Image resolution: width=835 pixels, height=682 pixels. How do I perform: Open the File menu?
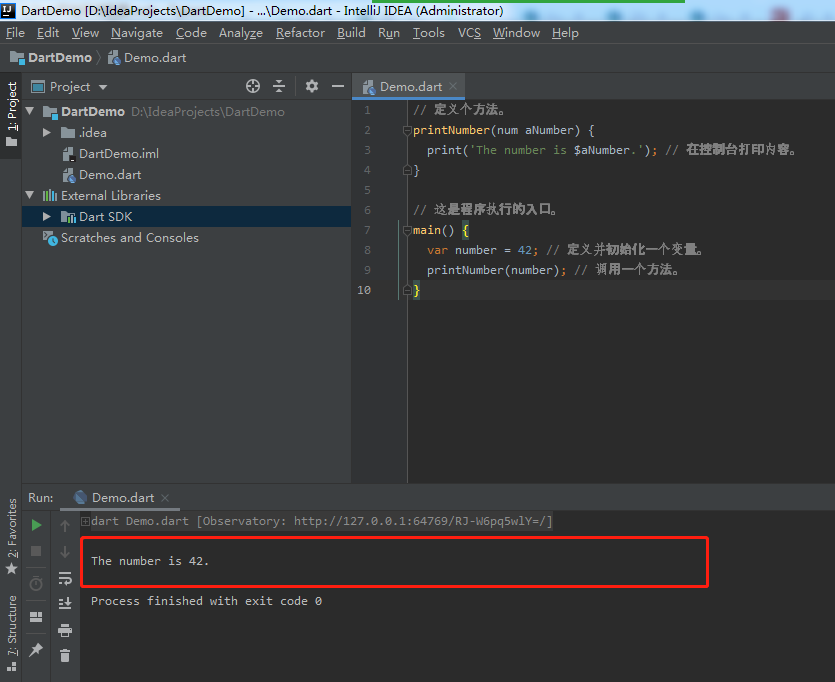pos(15,33)
